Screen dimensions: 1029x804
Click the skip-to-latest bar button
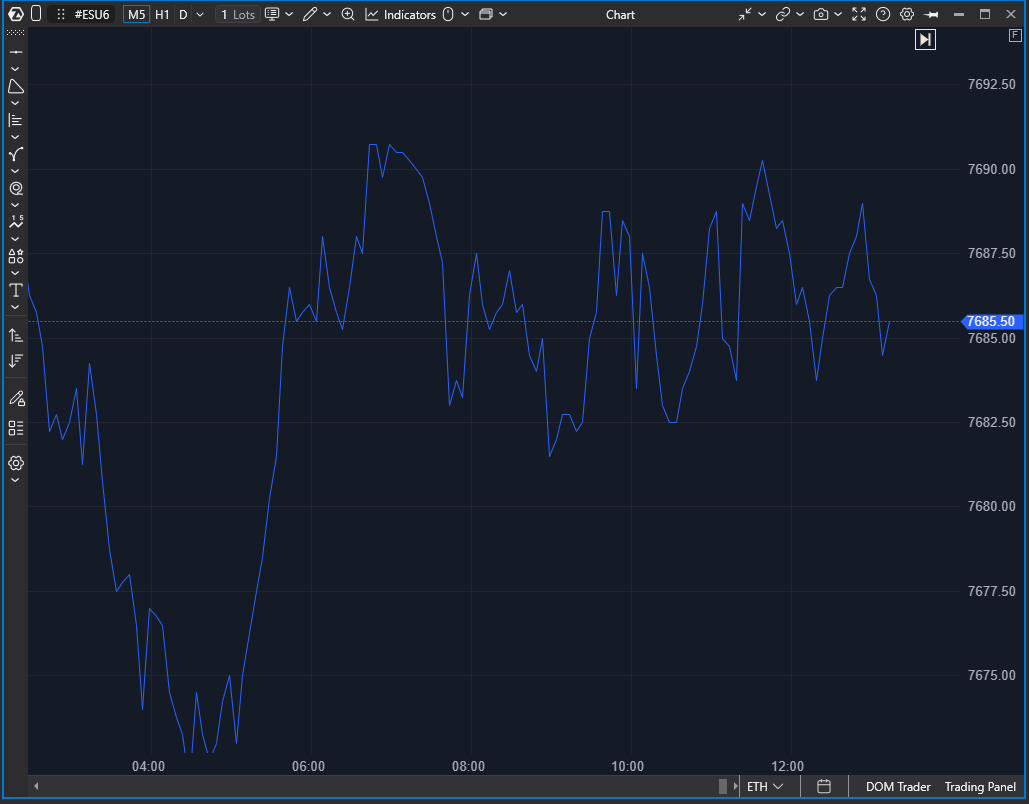pyautogui.click(x=925, y=40)
